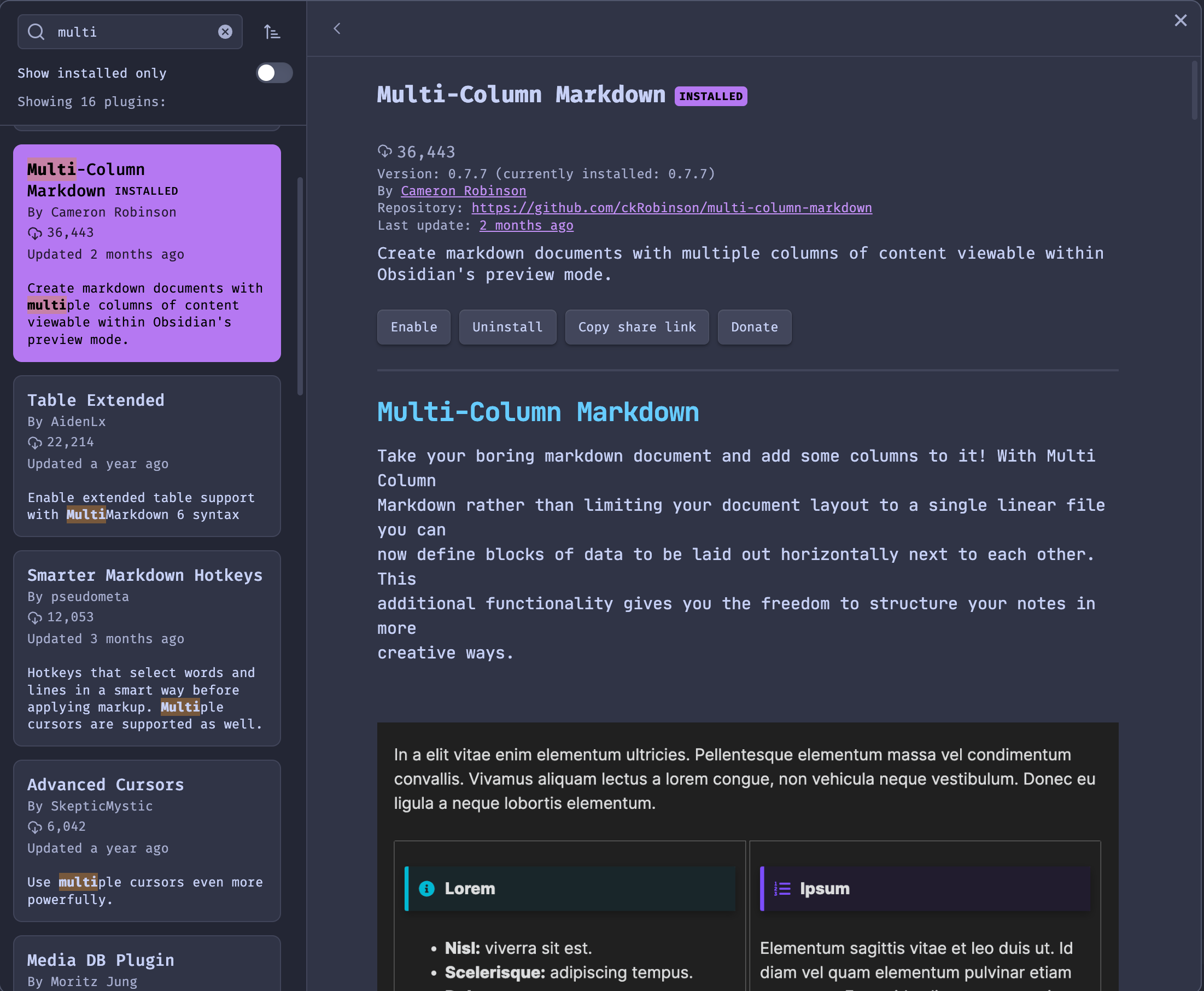Click the Advanced Cursors download icon

tap(35, 827)
